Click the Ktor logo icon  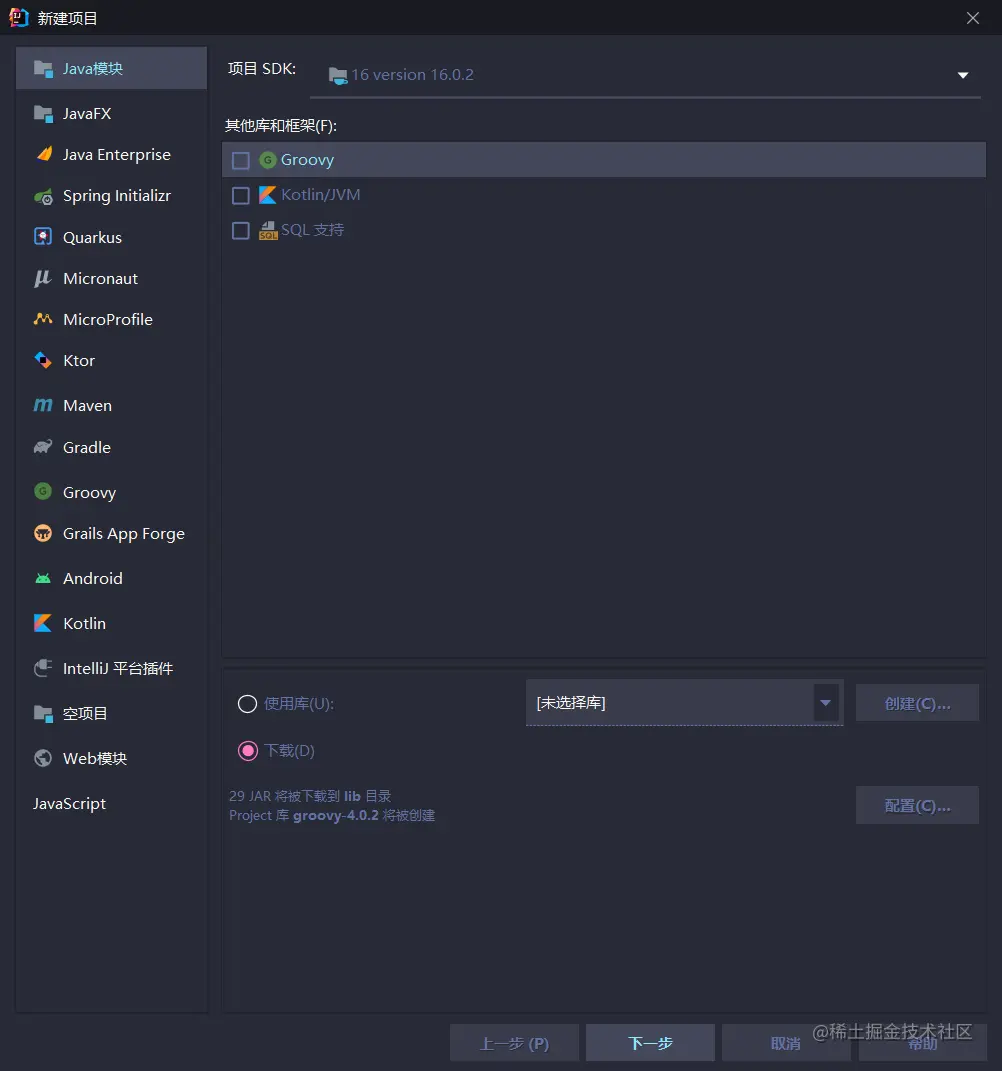pos(43,360)
